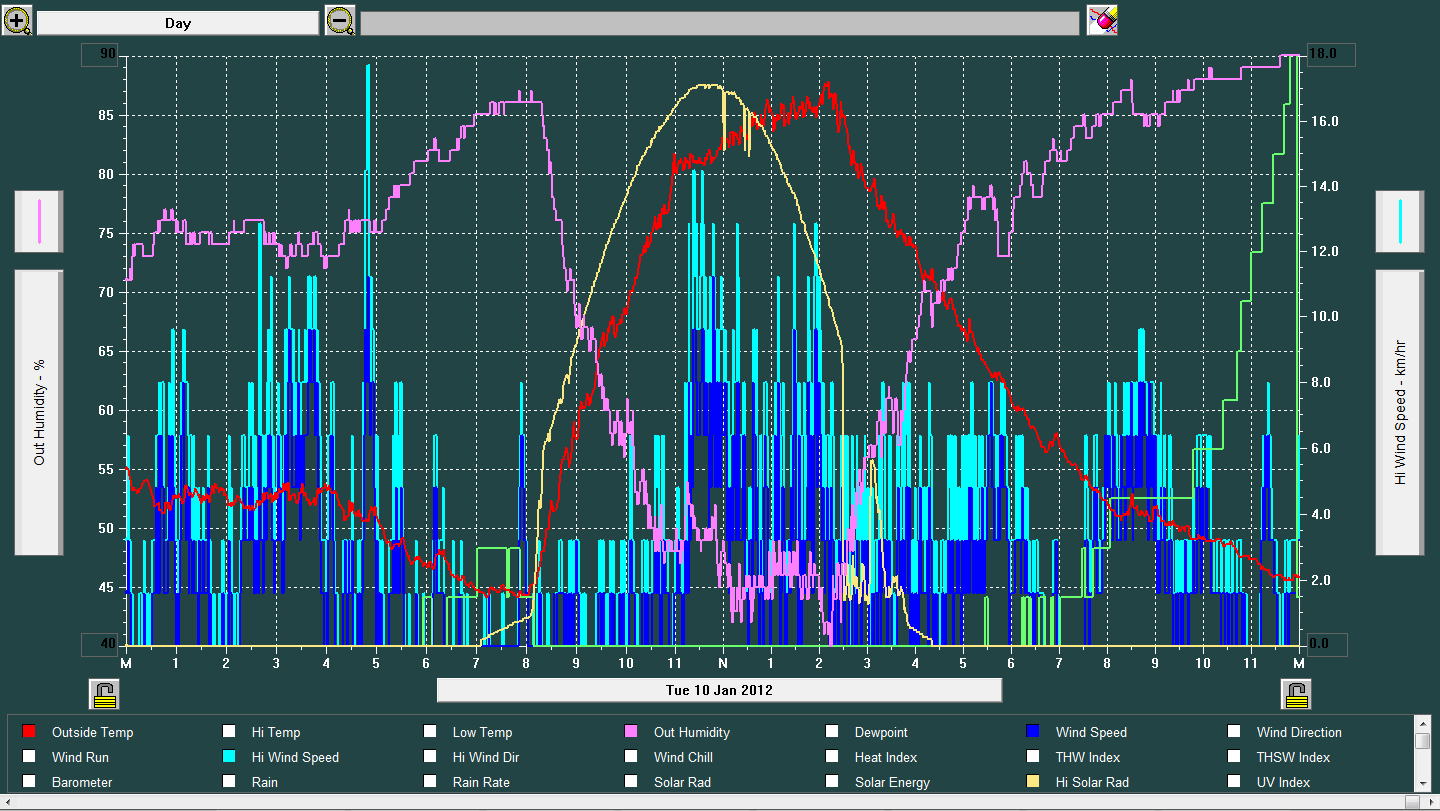Enable the THSW Index checkbox
Image resolution: width=1440 pixels, height=811 pixels.
click(x=1235, y=757)
